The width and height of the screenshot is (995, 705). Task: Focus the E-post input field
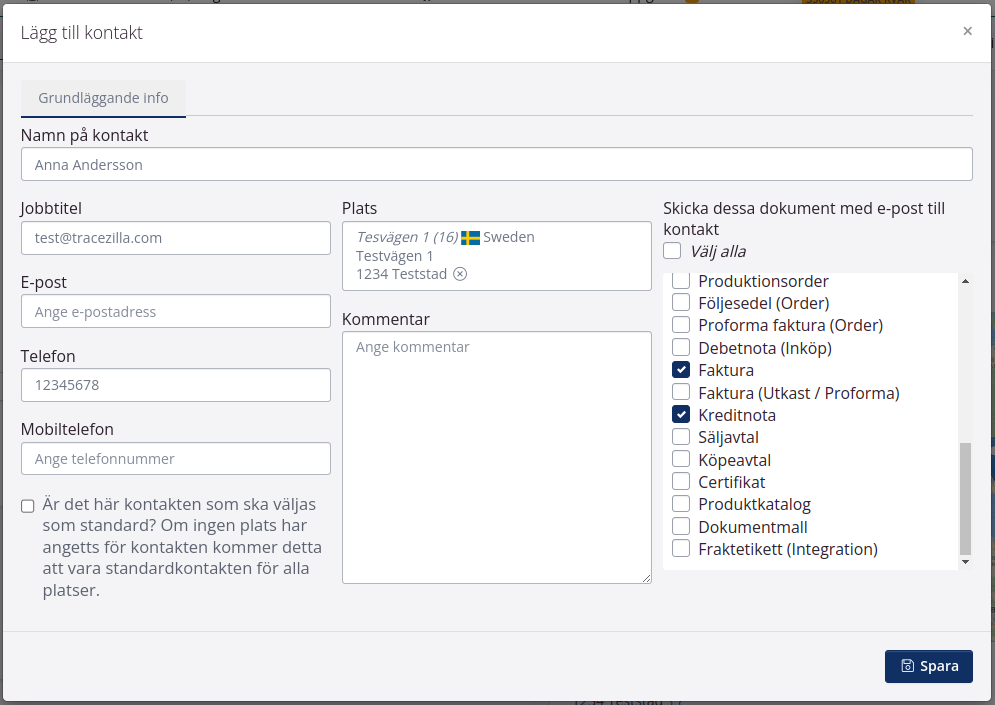175,311
